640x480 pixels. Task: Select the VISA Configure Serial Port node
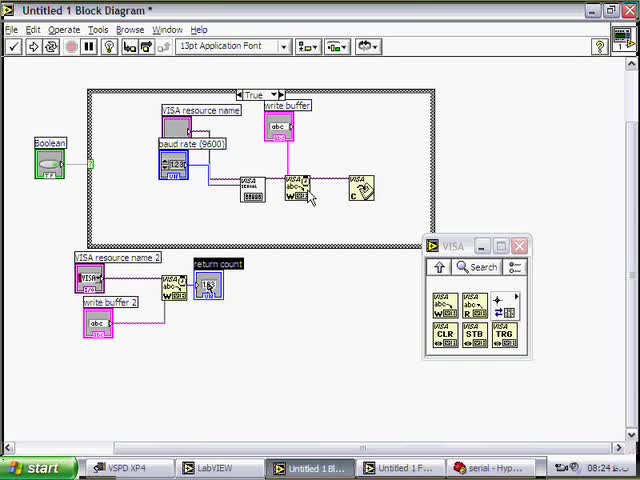tap(253, 189)
